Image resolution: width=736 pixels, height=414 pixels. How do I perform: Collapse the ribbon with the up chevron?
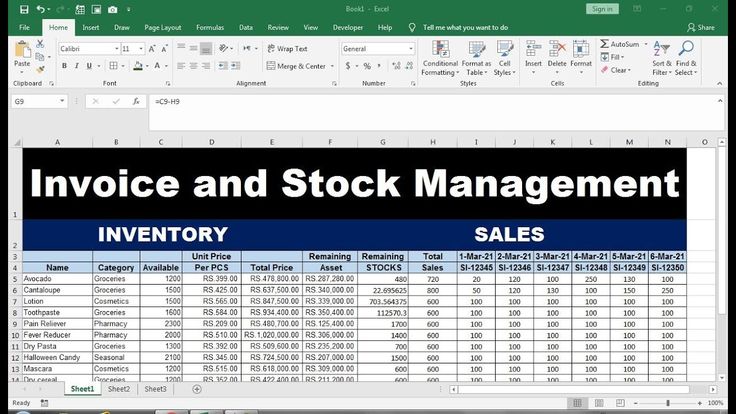pos(720,84)
